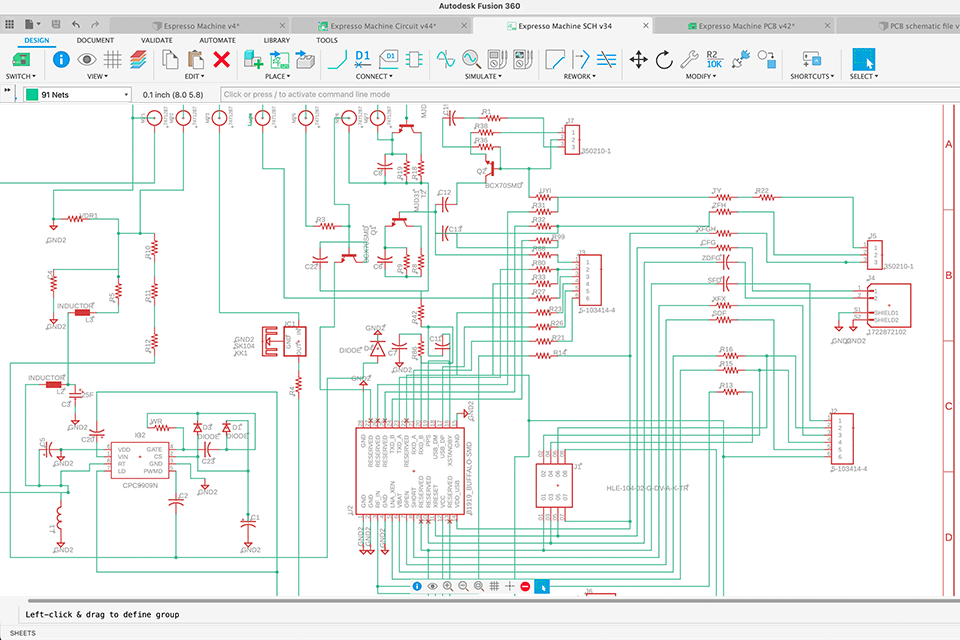Click the sine wave Simulate icon

coord(446,59)
